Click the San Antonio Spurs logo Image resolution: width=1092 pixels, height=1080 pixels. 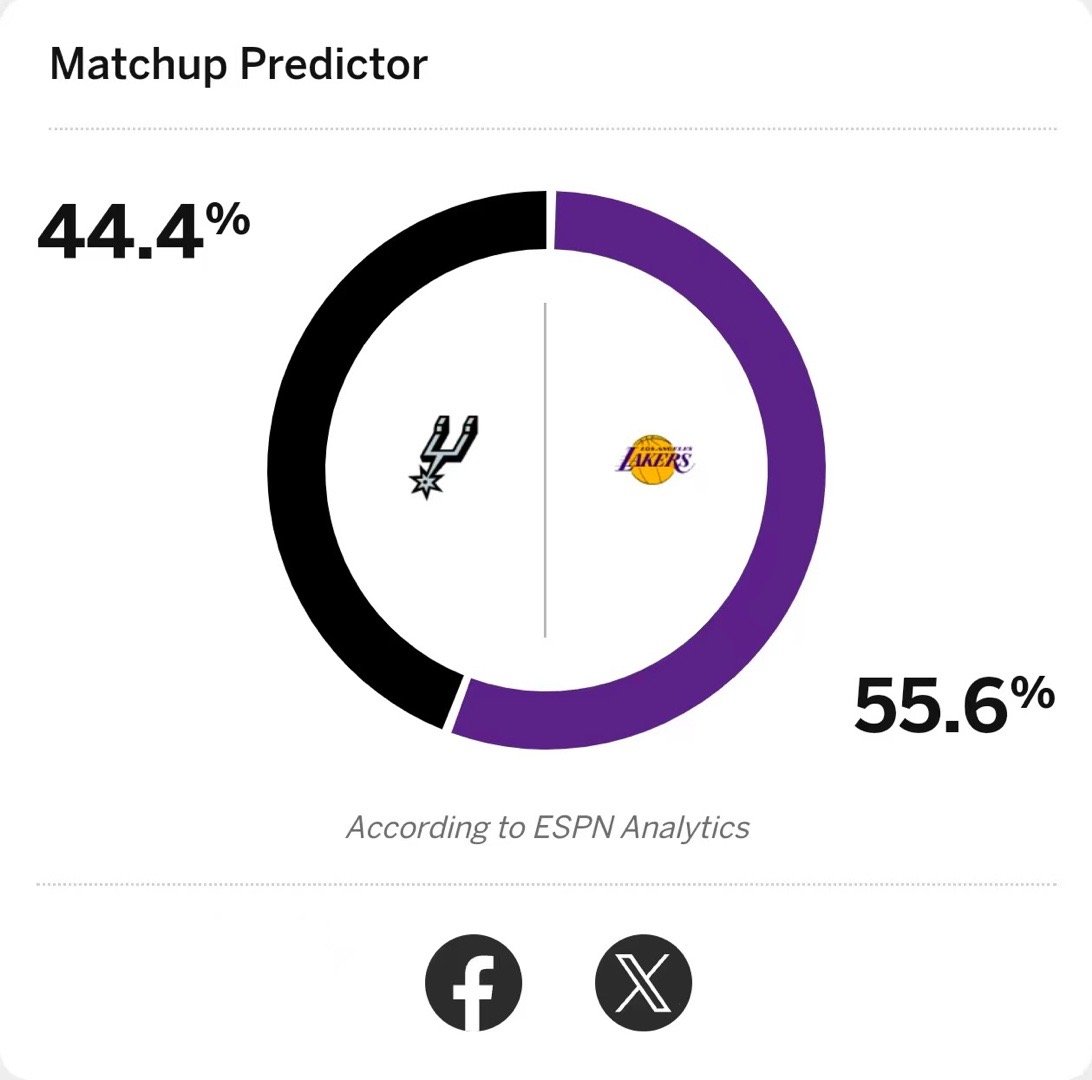(444, 457)
